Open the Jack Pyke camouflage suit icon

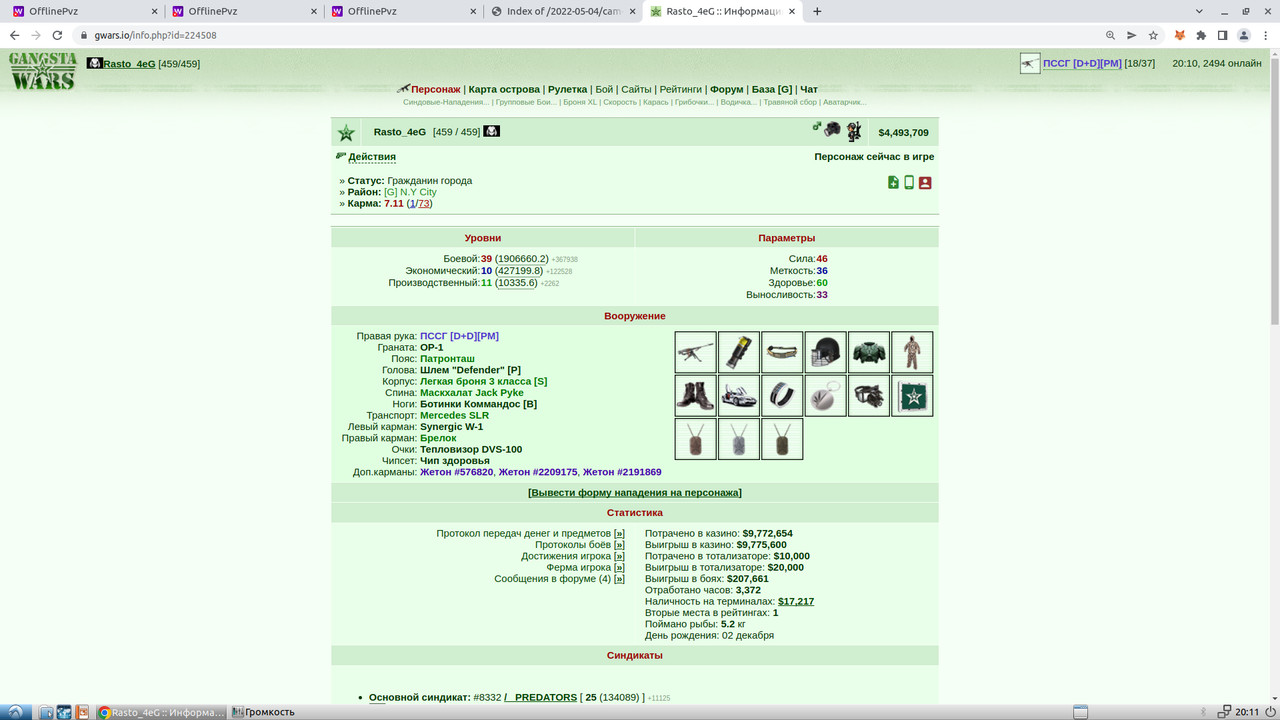click(x=912, y=352)
